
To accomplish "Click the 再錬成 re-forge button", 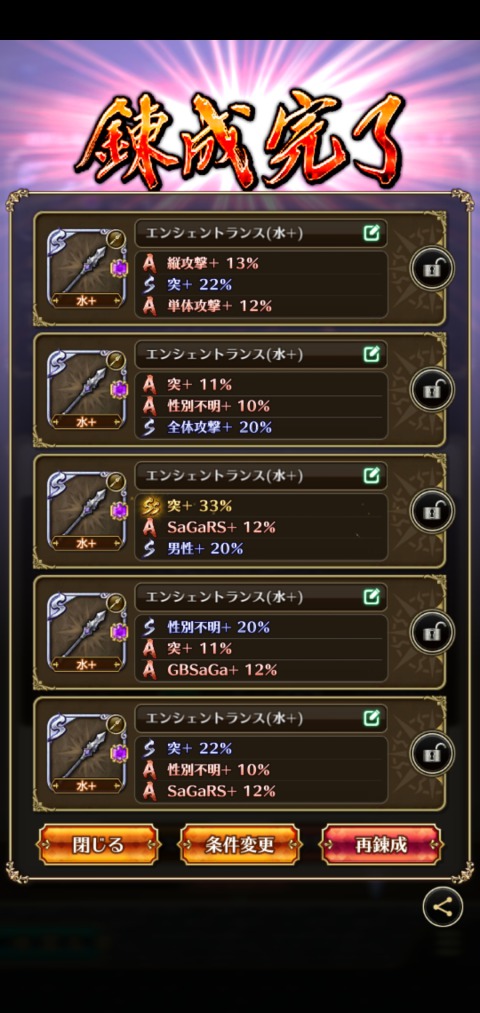I will (381, 845).
